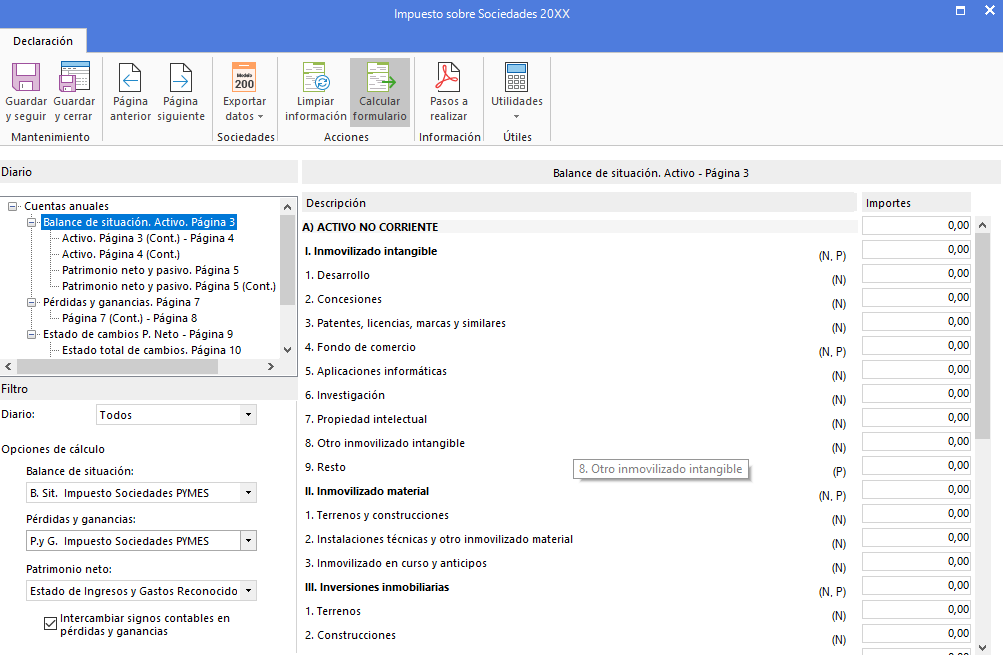Open Pasos a realizar PDF icon
This screenshot has width=1003, height=658.
click(448, 77)
